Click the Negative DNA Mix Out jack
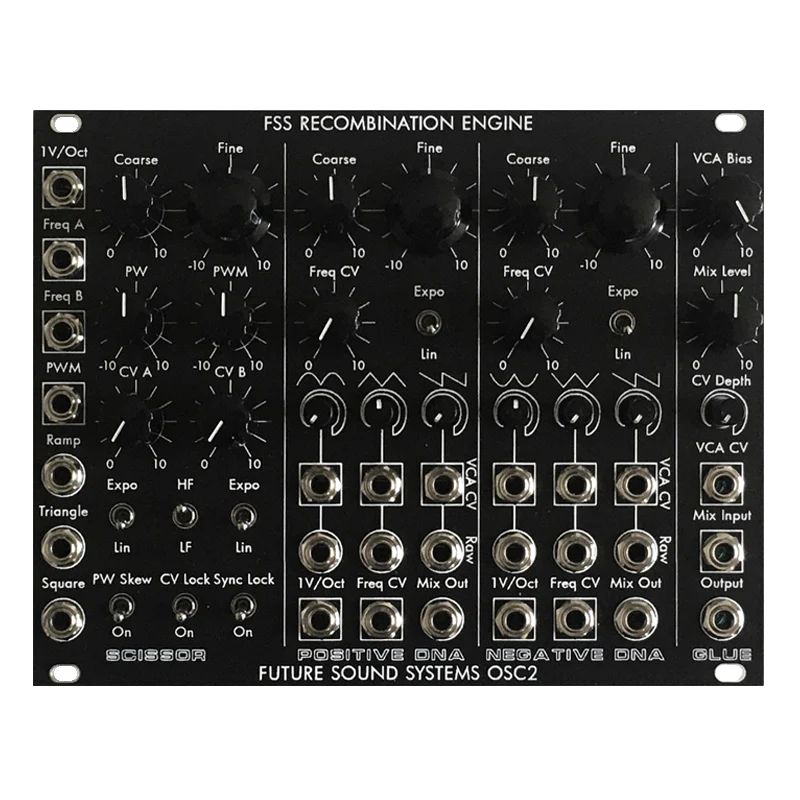Viewport: 800px width, 800px height. pyautogui.click(x=636, y=619)
